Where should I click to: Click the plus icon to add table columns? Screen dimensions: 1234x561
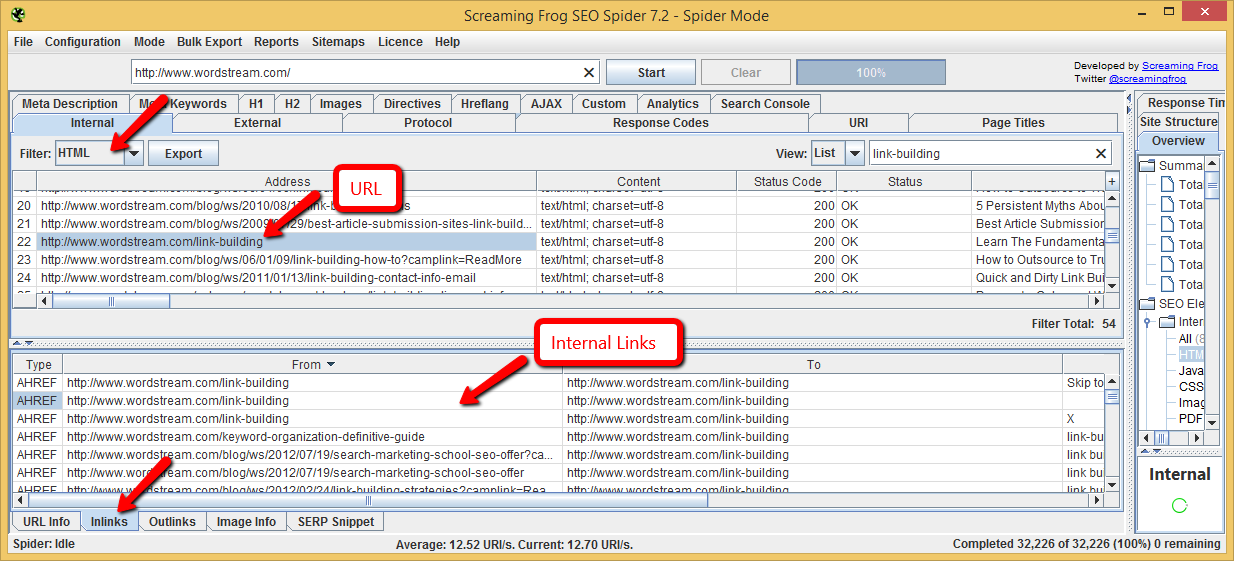point(1111,181)
